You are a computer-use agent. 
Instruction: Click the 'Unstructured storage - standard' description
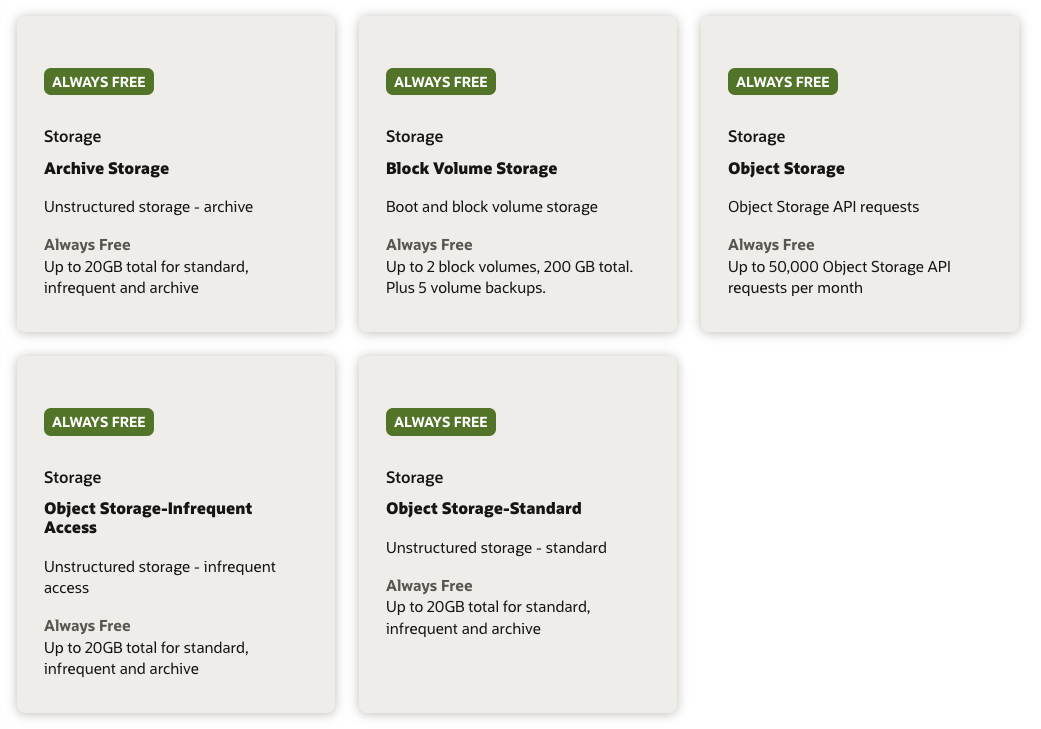[496, 547]
